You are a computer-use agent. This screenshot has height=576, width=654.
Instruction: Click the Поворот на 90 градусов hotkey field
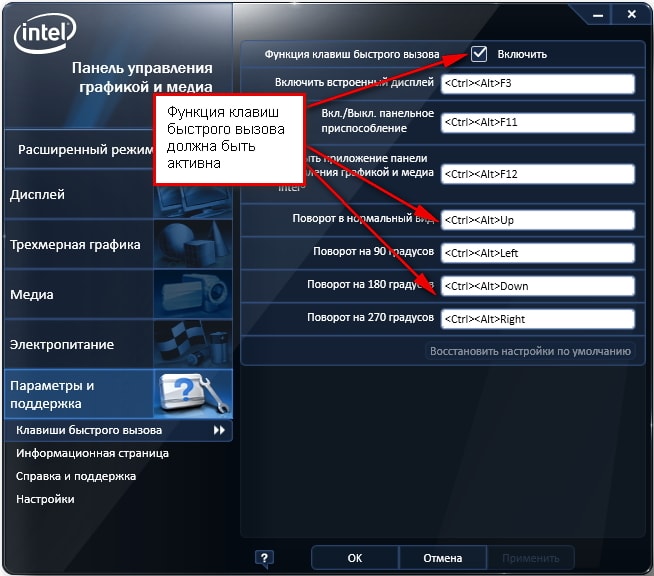[x=537, y=253]
